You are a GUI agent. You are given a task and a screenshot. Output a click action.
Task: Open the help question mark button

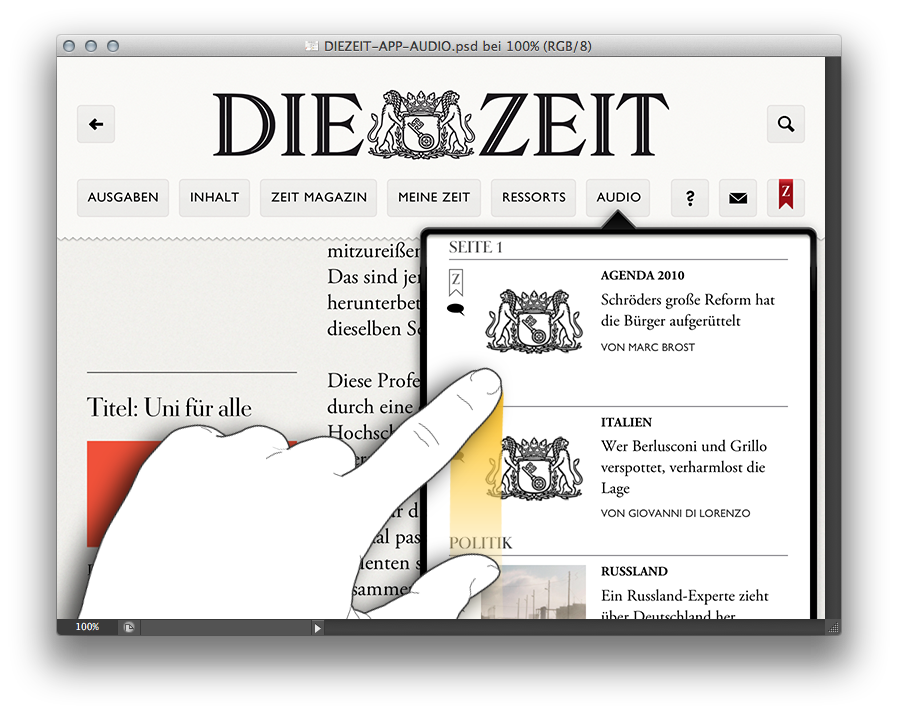coord(690,198)
